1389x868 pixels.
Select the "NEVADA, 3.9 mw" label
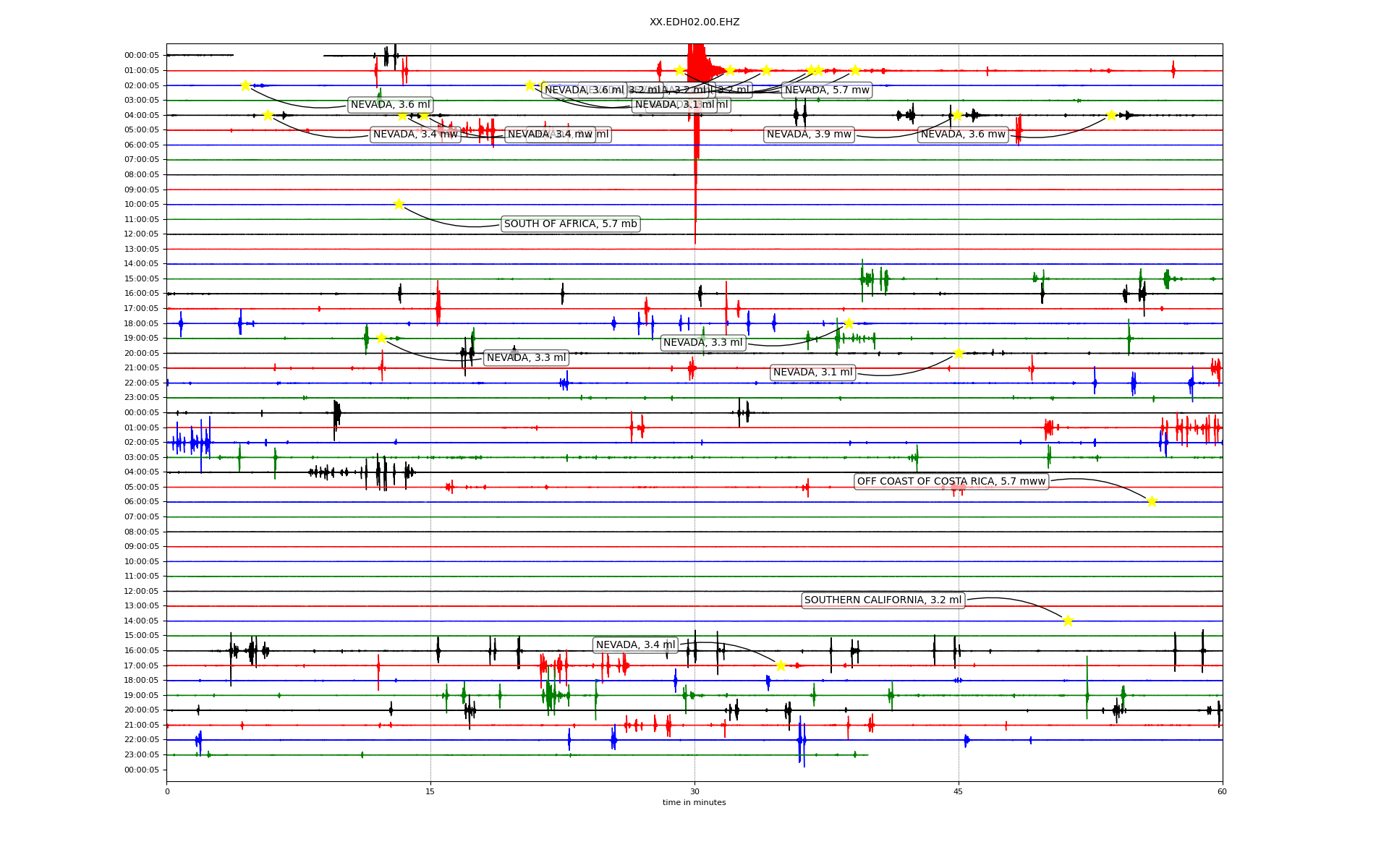[809, 135]
